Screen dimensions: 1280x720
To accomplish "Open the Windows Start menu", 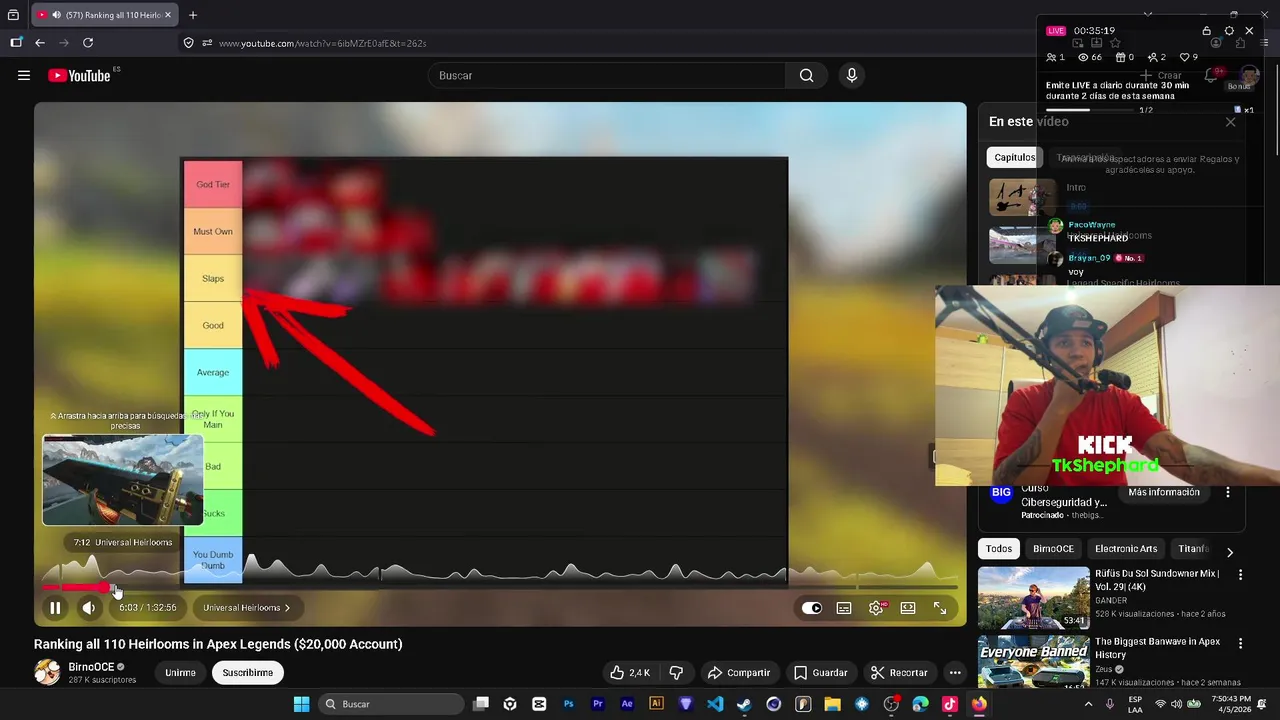I will 301,704.
